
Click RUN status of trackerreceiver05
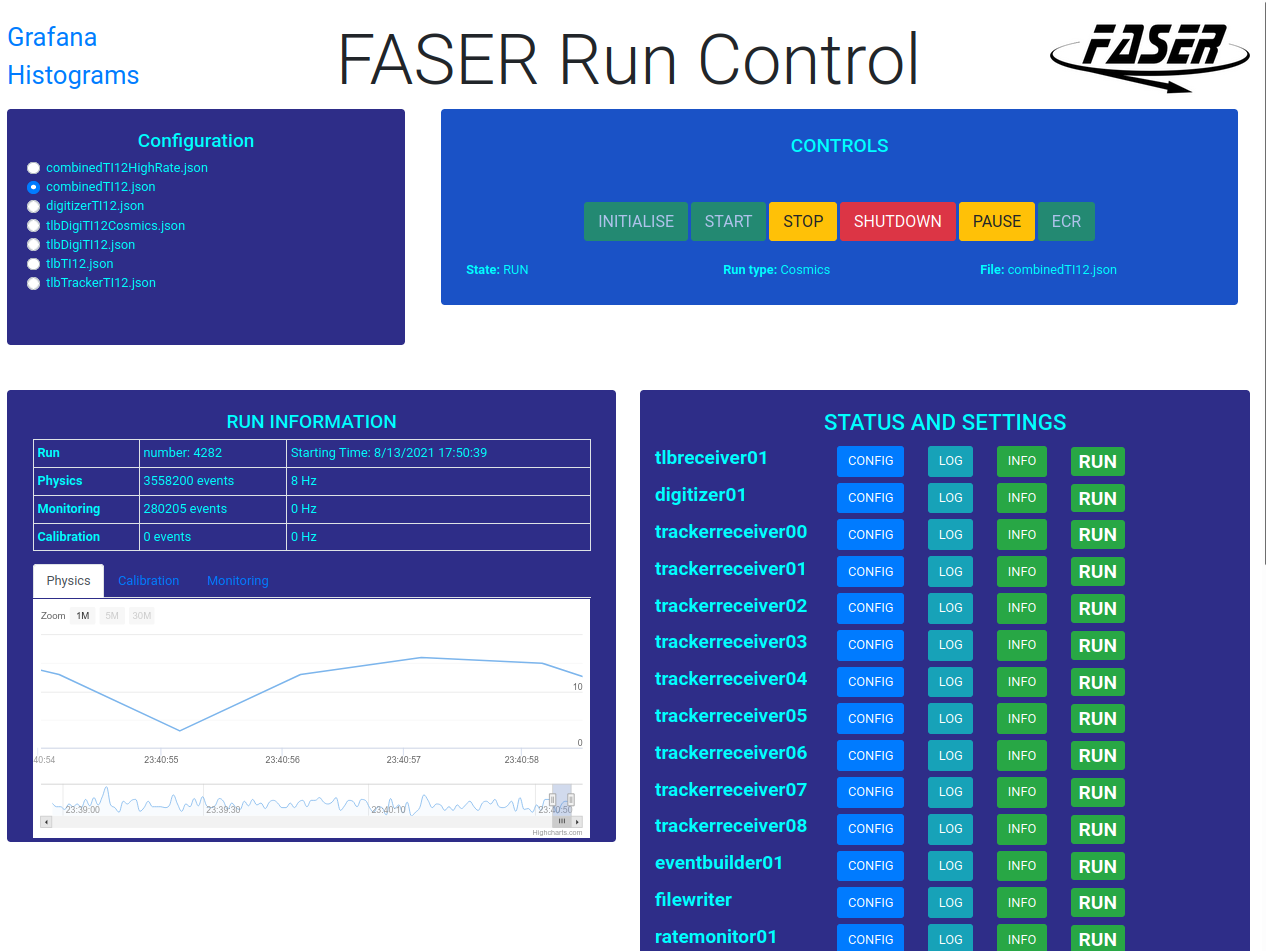[x=1098, y=719]
